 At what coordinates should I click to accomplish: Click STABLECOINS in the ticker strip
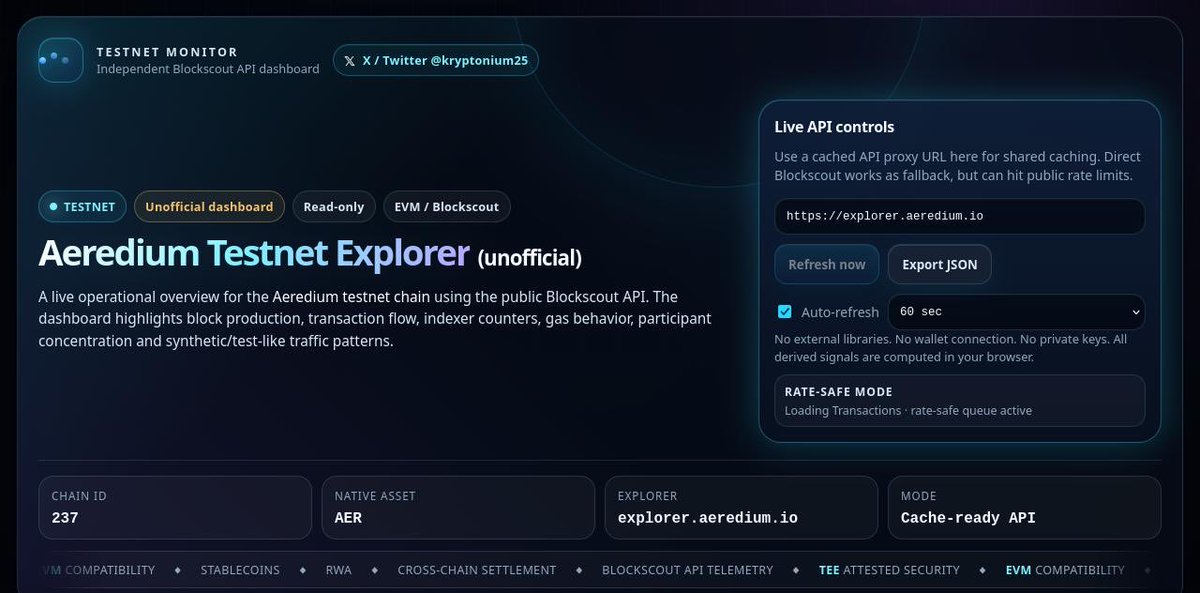coord(240,570)
